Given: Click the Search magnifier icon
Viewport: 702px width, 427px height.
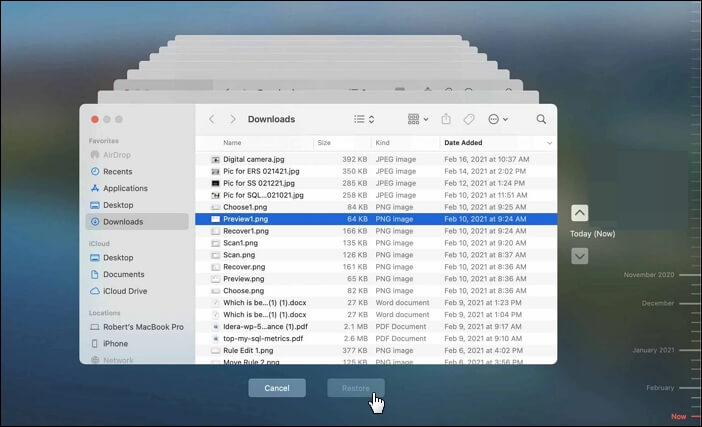Looking at the screenshot, I should (x=541, y=119).
